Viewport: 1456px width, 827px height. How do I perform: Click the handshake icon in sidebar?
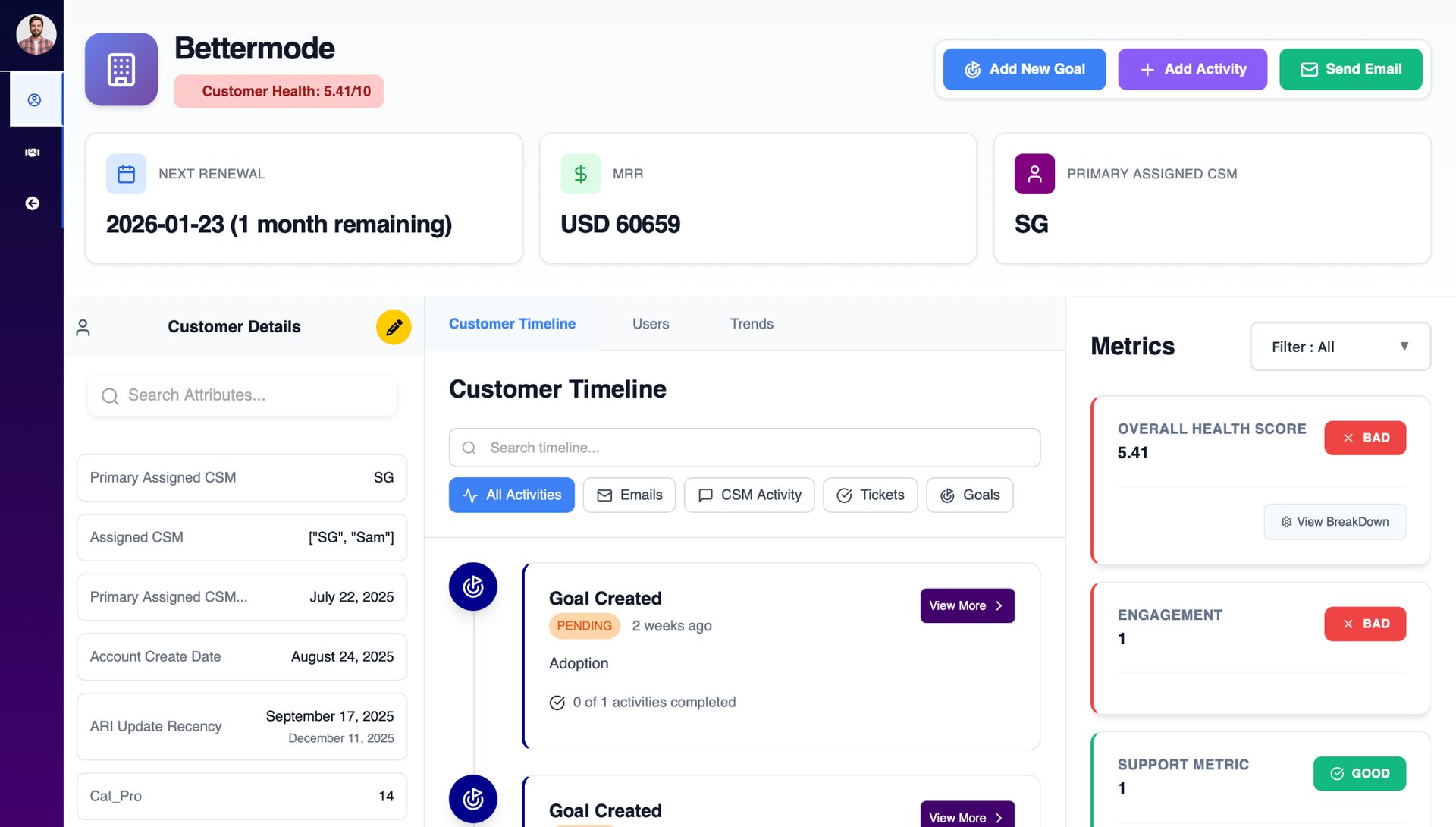32,153
